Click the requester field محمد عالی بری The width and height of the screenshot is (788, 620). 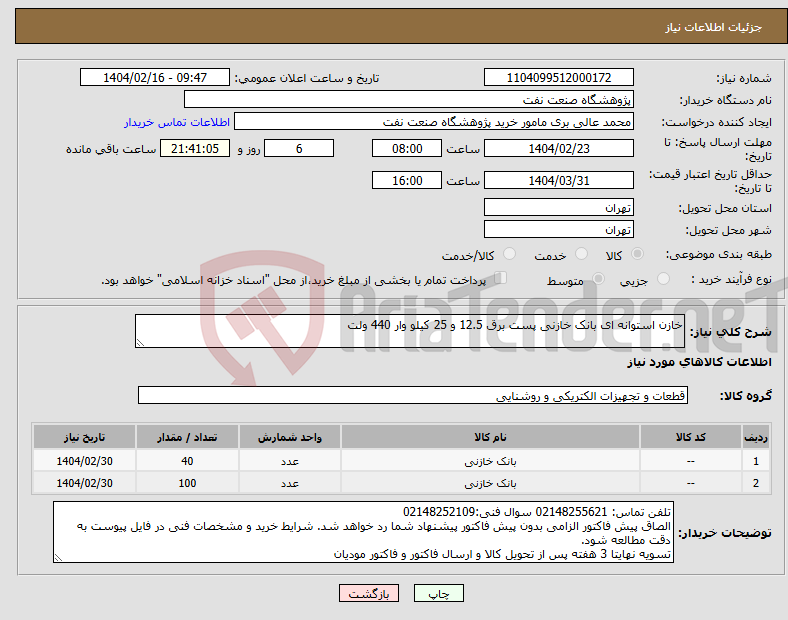[434, 122]
